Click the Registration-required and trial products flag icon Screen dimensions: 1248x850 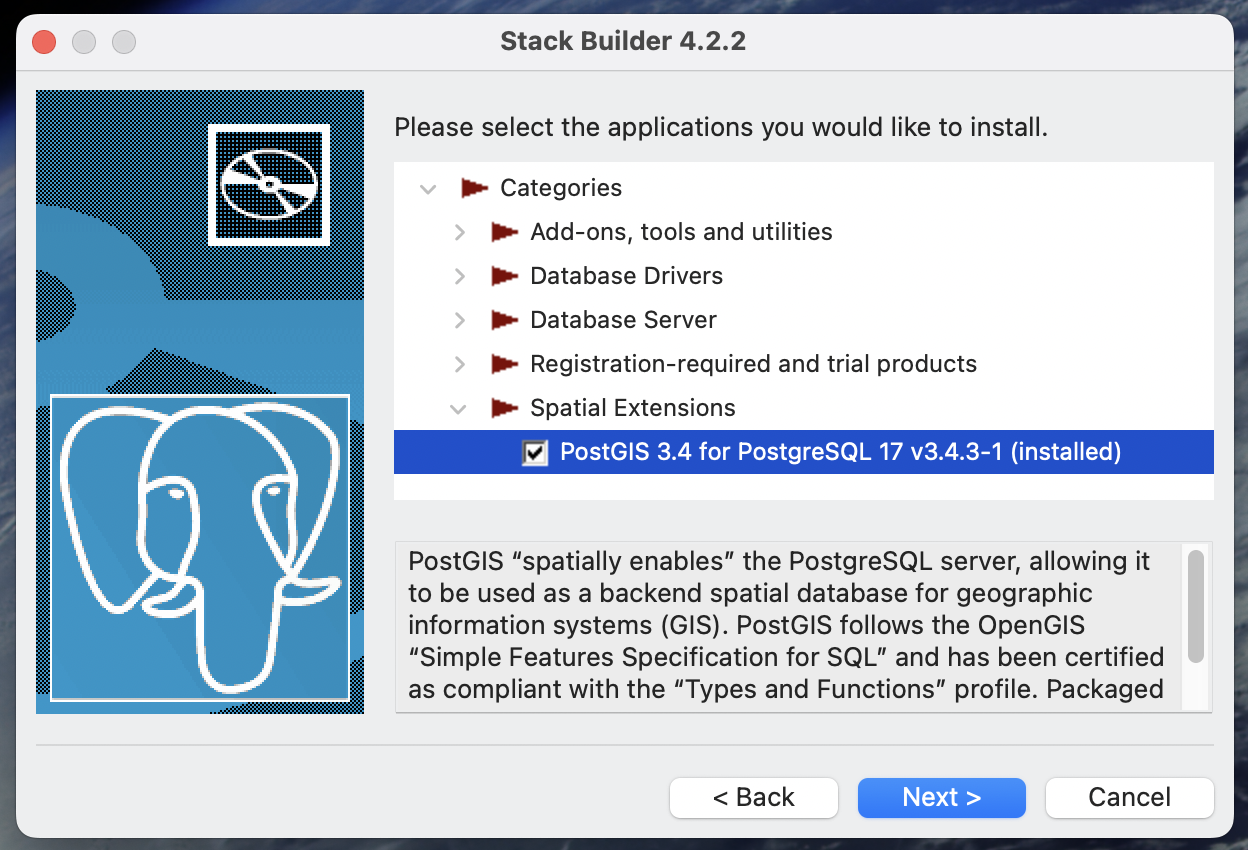(504, 364)
